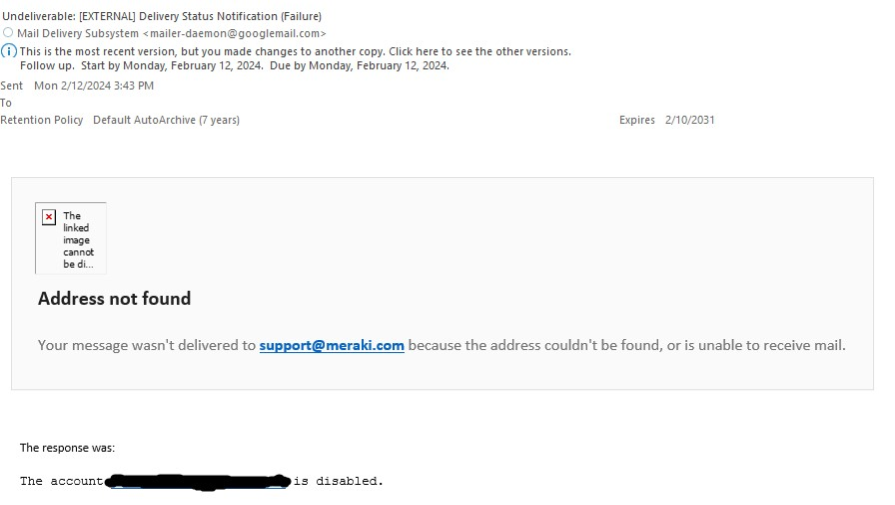Click the sender presence status circle
This screenshot has width=895, height=505.
(8, 33)
